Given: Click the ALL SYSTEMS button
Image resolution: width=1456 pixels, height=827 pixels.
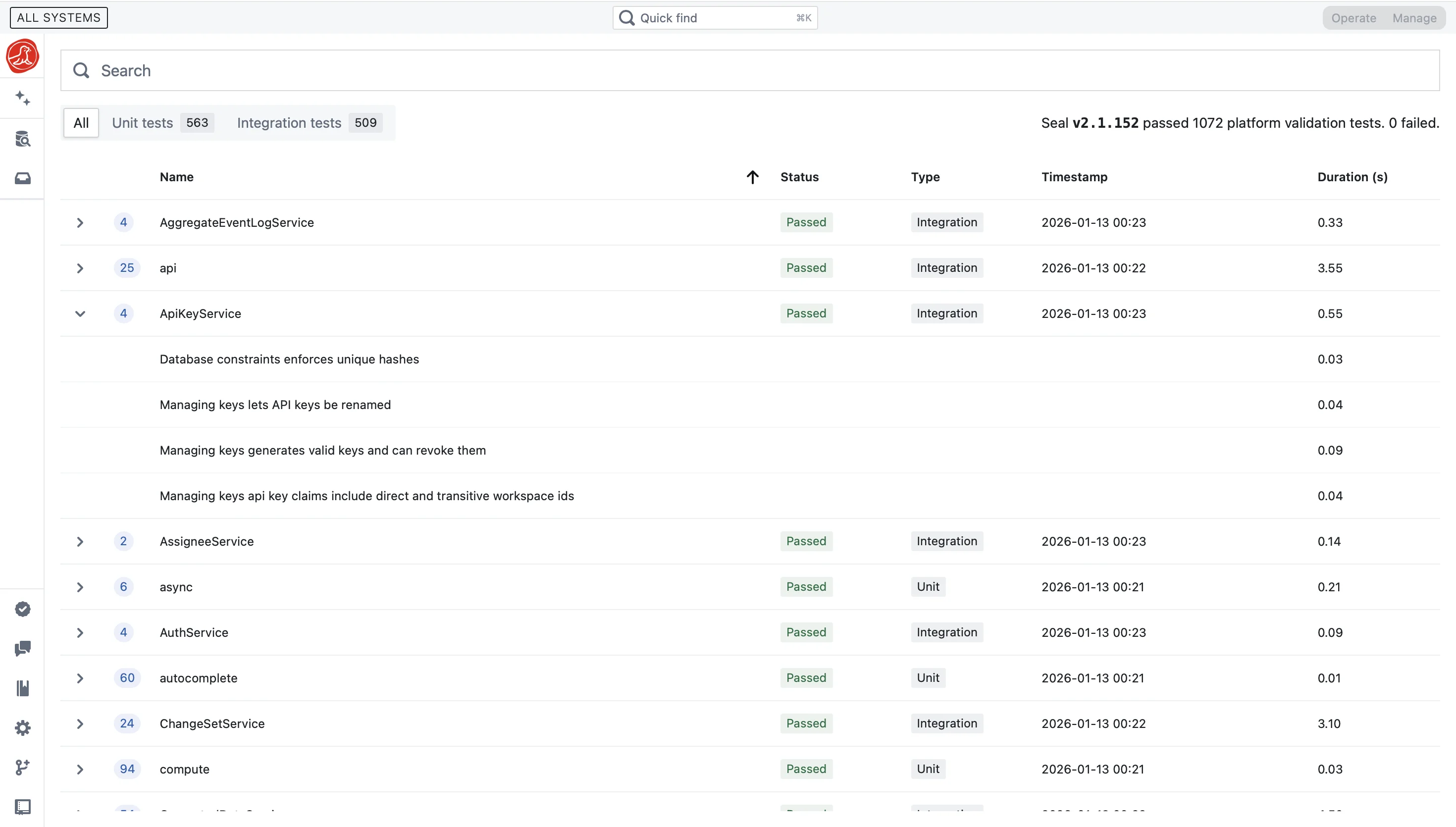Looking at the screenshot, I should point(58,18).
